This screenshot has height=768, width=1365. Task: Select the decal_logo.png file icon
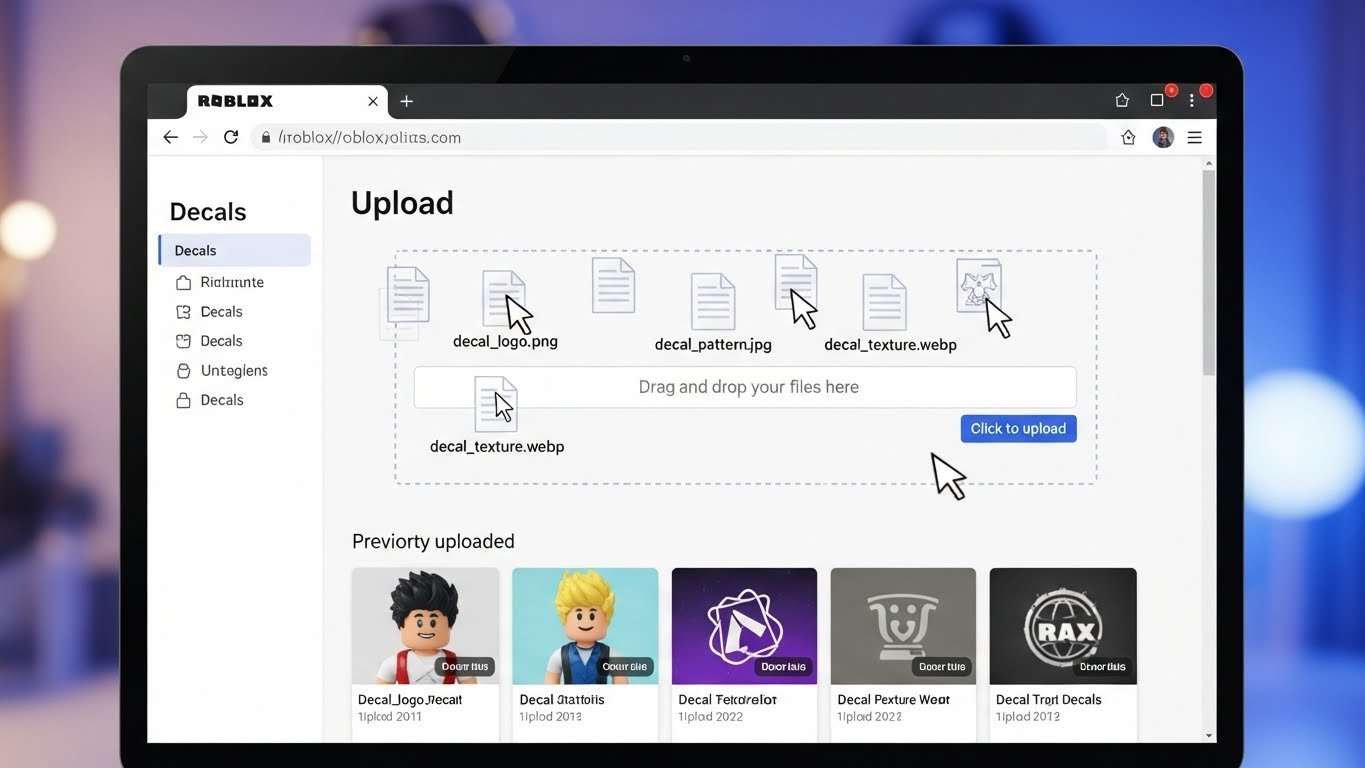(505, 295)
